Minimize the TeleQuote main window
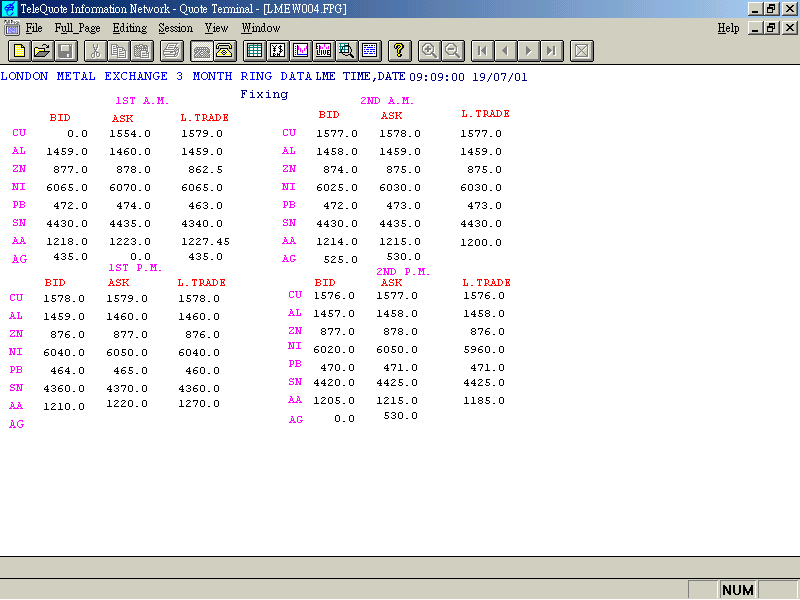Screen dimensions: 800x600 (x=755, y=9)
